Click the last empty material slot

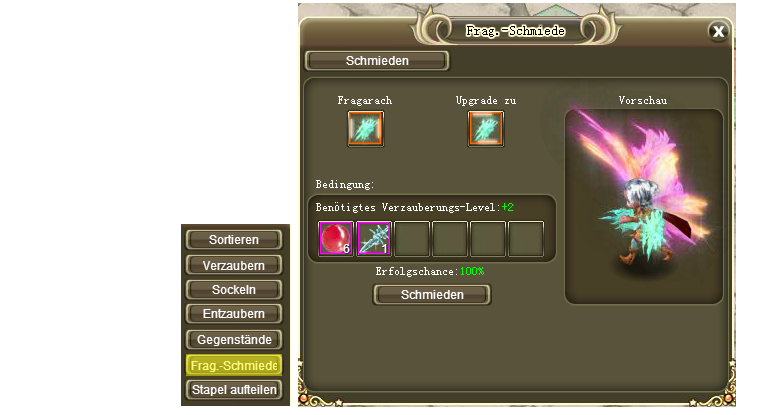point(526,238)
